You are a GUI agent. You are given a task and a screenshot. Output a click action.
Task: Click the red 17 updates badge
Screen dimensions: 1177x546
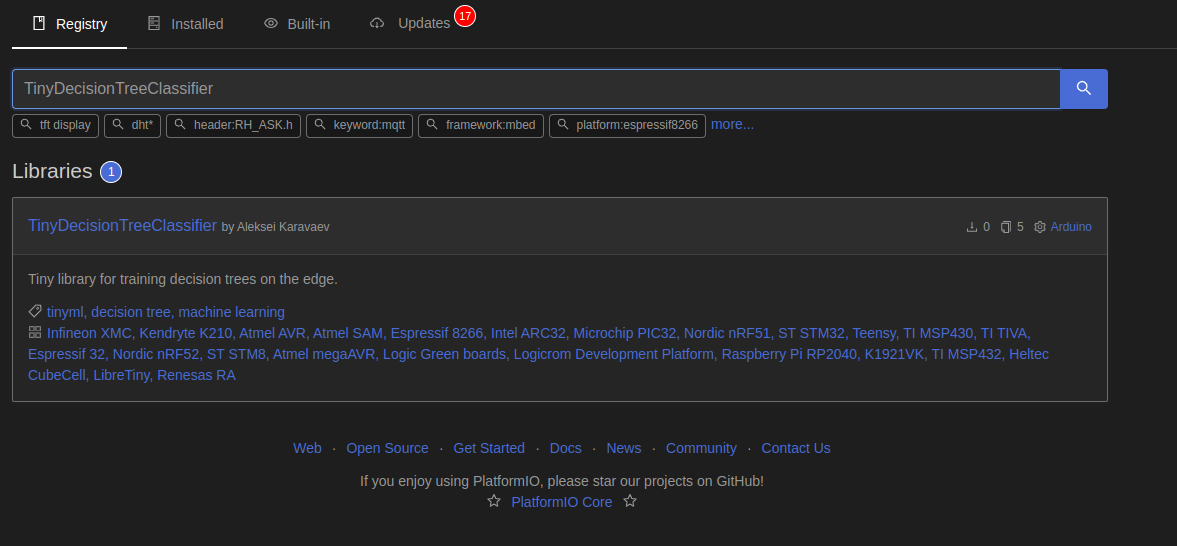click(x=465, y=16)
